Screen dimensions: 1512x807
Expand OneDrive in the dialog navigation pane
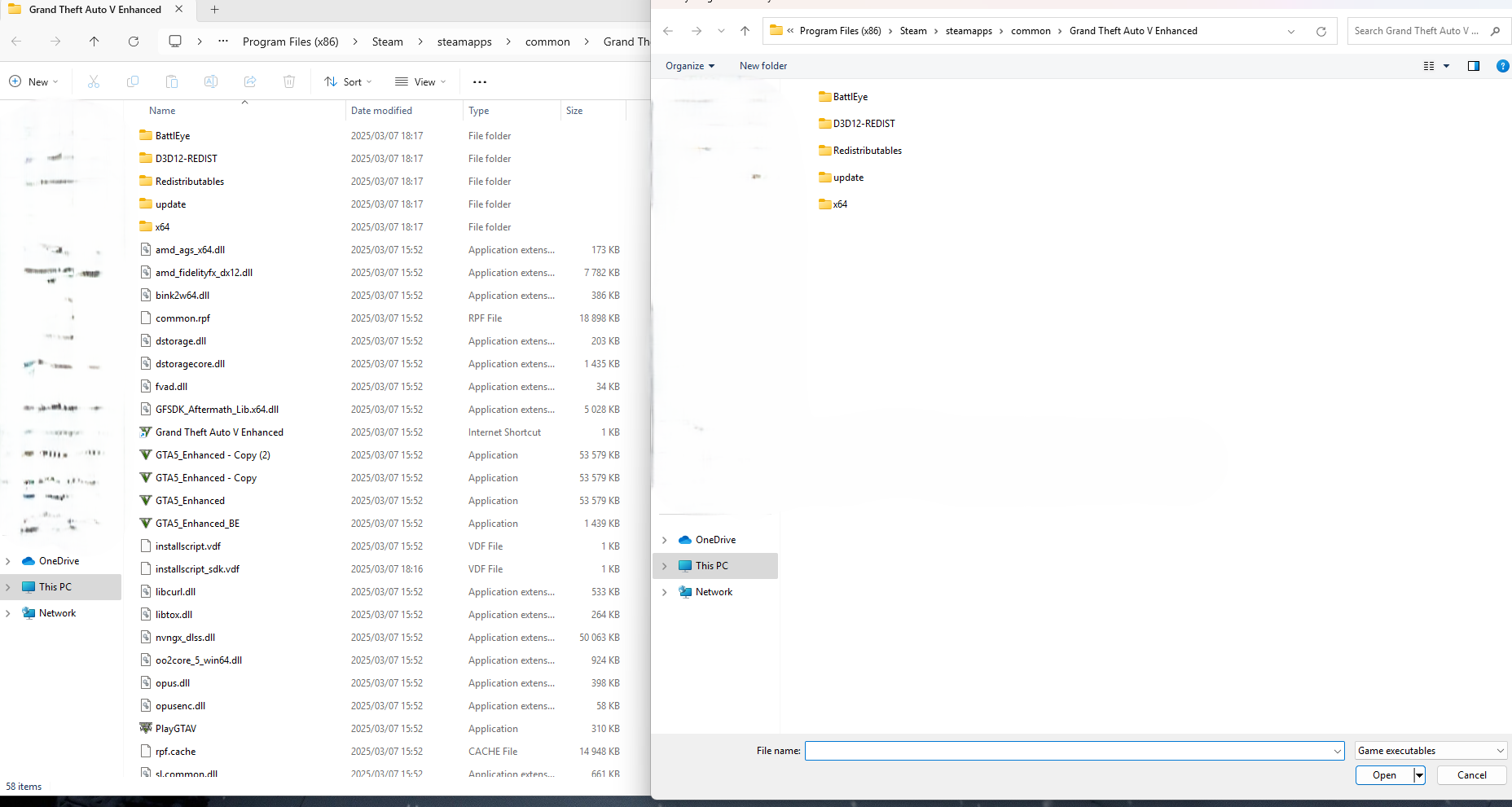click(665, 540)
